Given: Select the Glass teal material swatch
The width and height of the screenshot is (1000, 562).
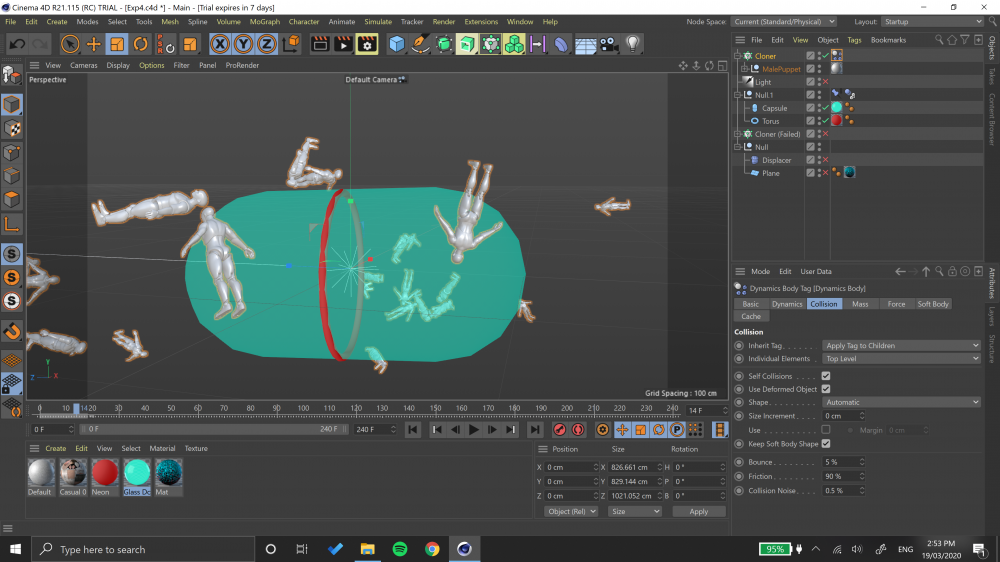Looking at the screenshot, I should (x=136, y=473).
